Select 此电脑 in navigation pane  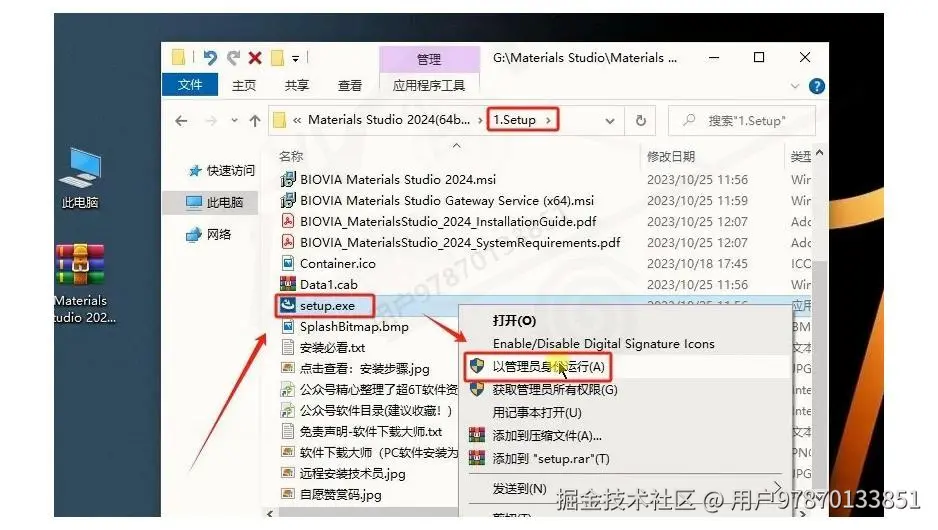click(x=214, y=203)
